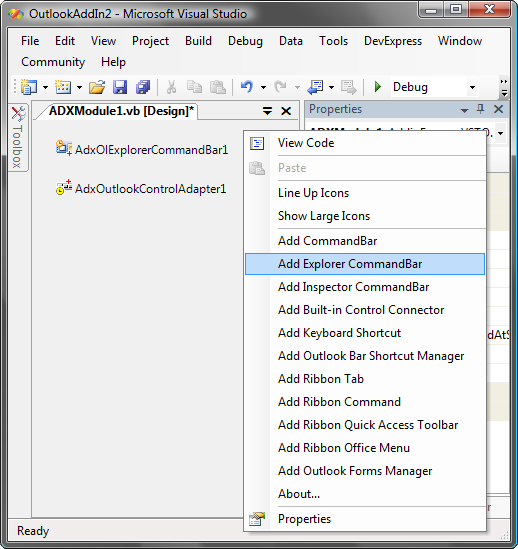Select the AdxOlExplorerCommandBar1 component icon
Screen dimensions: 518x549
pyautogui.click(x=64, y=148)
